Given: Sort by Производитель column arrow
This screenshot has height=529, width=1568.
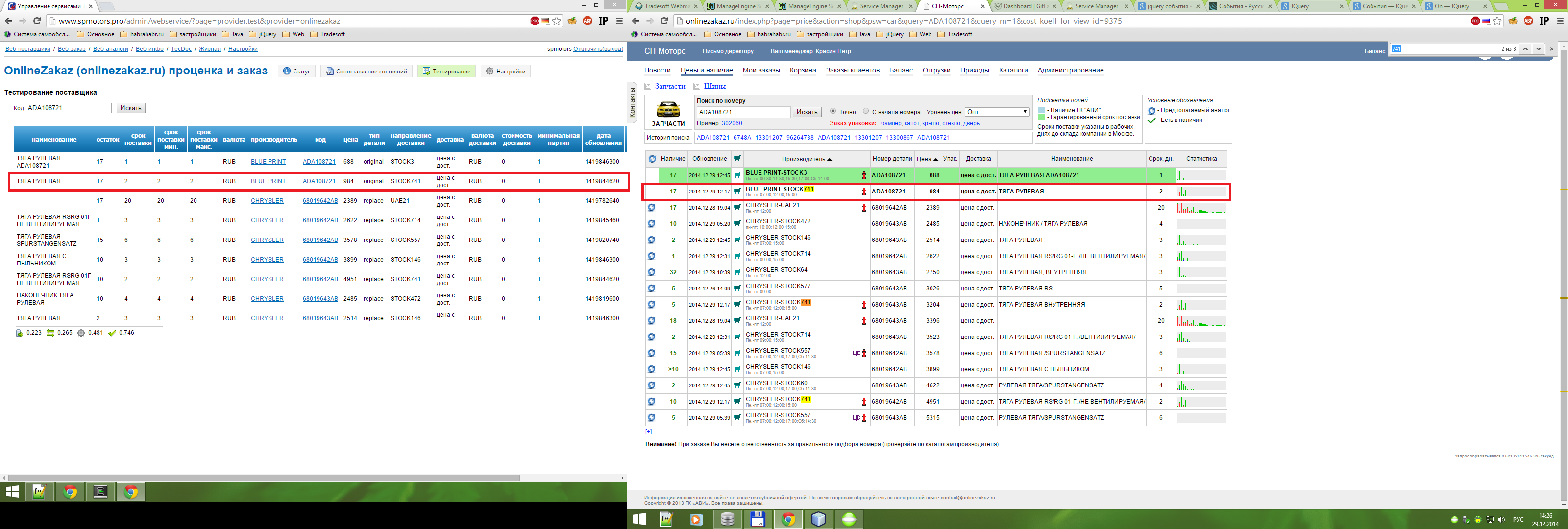Looking at the screenshot, I should point(829,160).
